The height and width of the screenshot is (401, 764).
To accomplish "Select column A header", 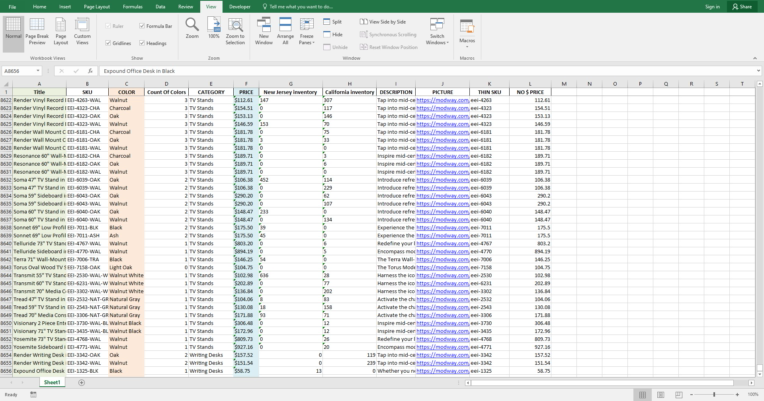I will (x=39, y=84).
